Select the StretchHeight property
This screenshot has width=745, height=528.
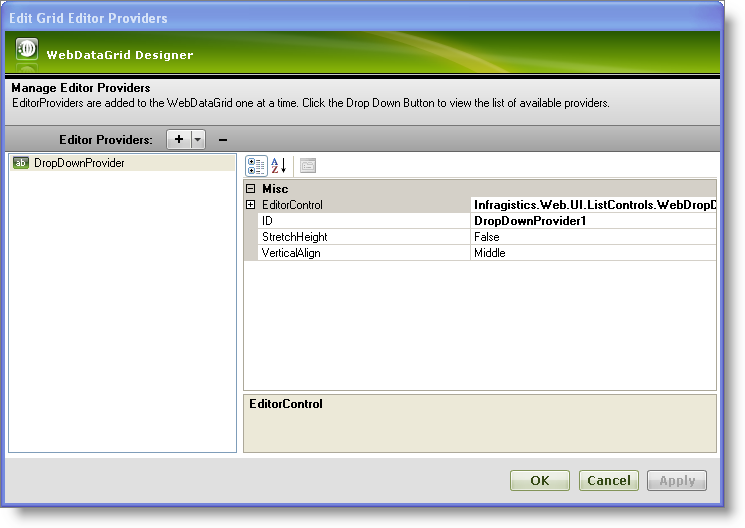coord(363,237)
